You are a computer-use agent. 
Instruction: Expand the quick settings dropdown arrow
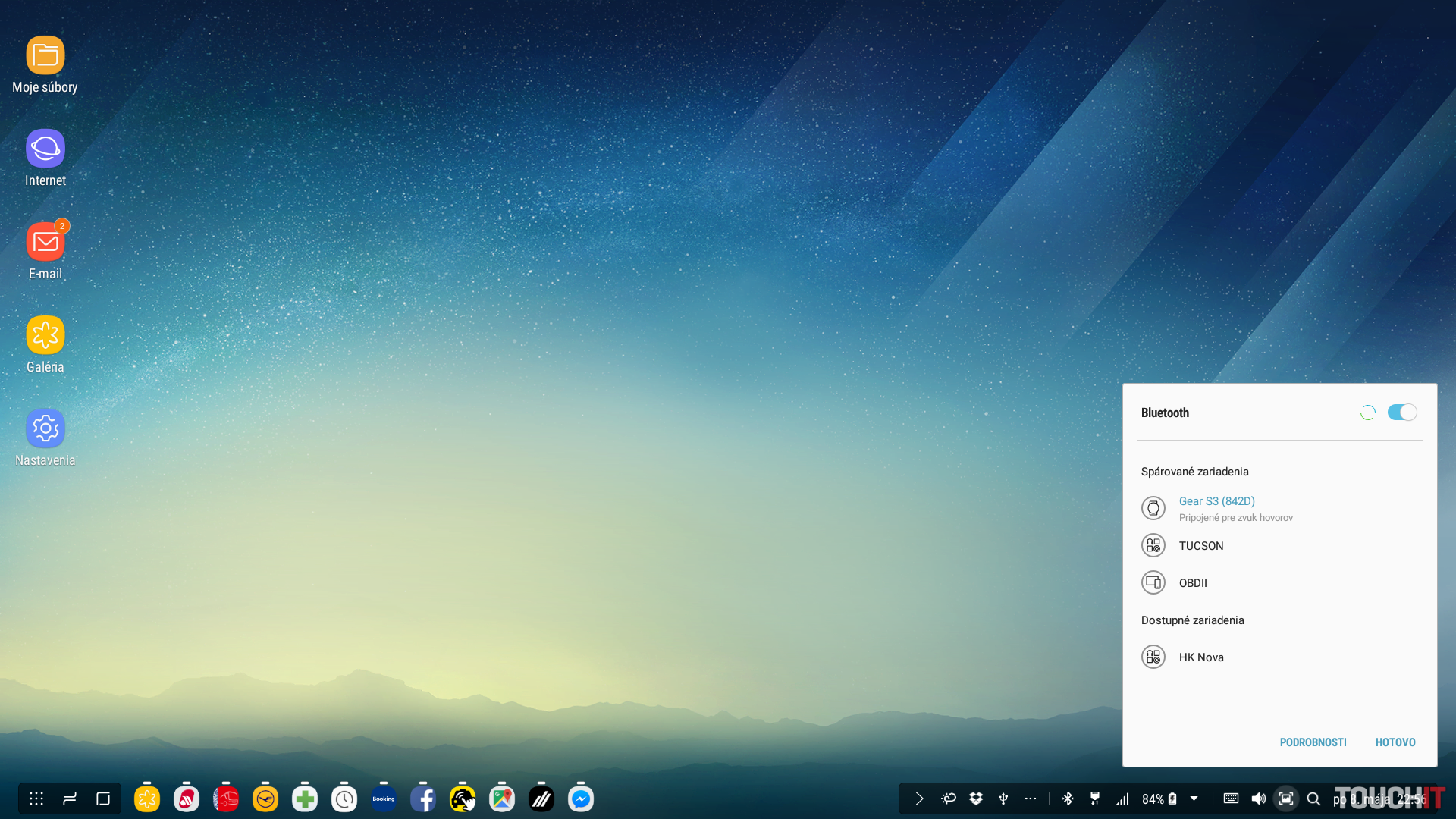[1194, 799]
